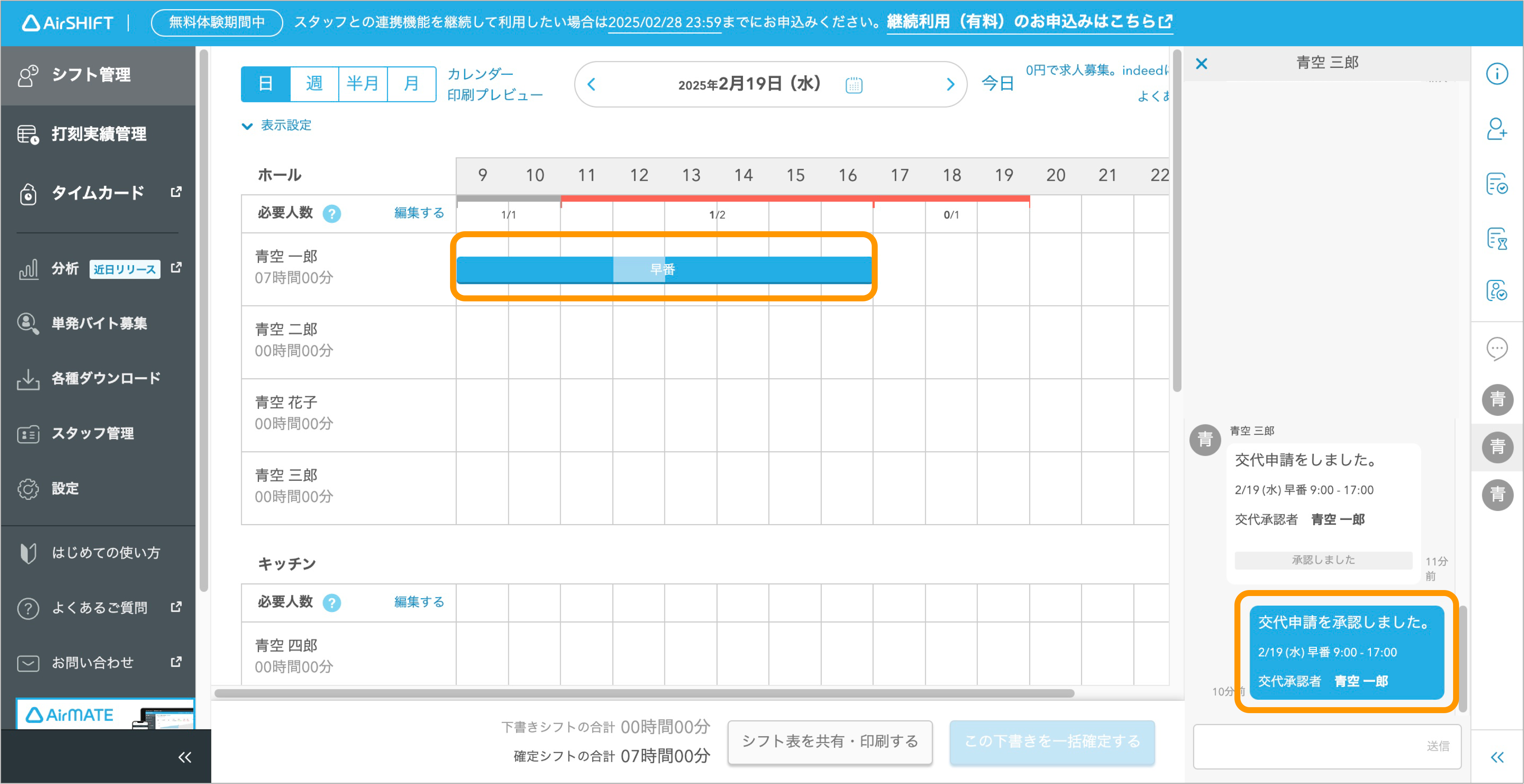This screenshot has width=1524, height=784.
Task: Close the 青空 三郎 chat panel
Action: point(1201,63)
